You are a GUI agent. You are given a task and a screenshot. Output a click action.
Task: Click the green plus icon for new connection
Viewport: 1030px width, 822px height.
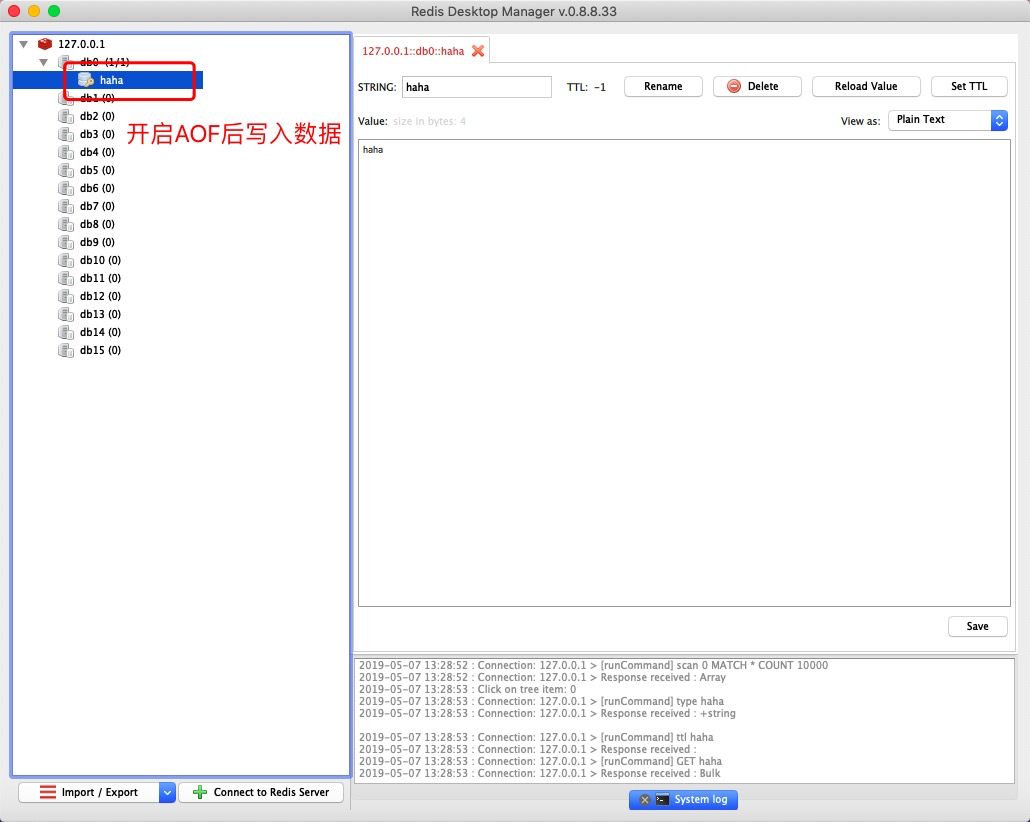200,792
